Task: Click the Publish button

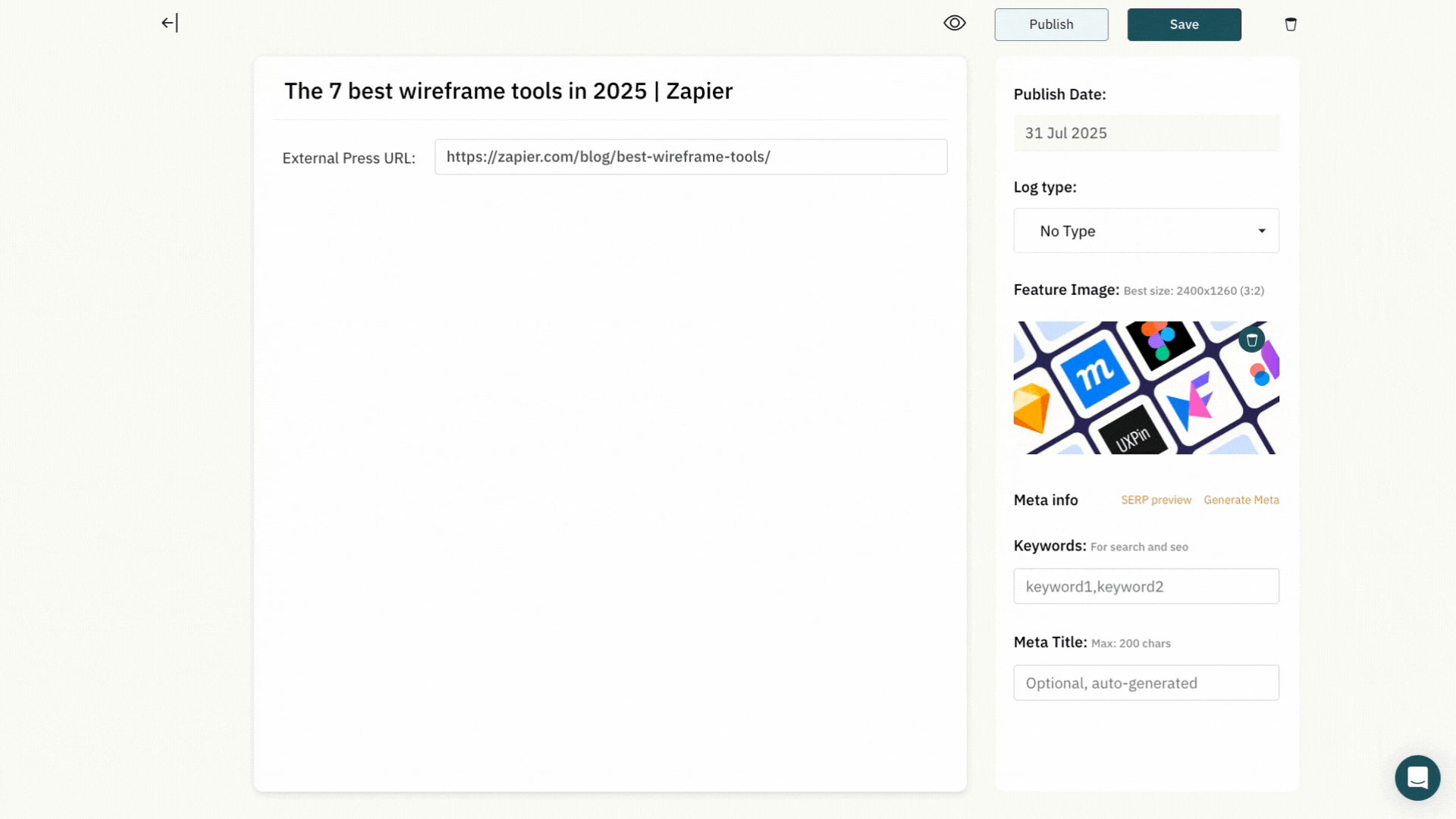Action: pos(1051,24)
